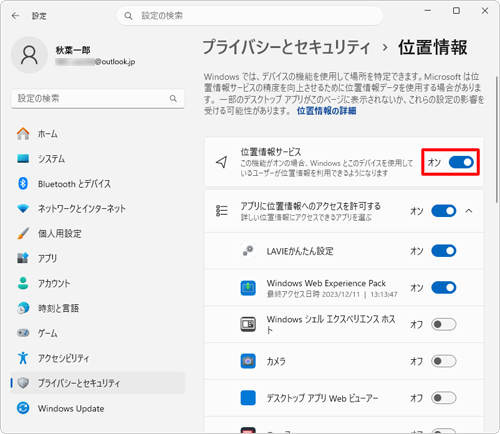
Task: Toggle Windows Web Experience Pack location switch
Action: click(444, 287)
